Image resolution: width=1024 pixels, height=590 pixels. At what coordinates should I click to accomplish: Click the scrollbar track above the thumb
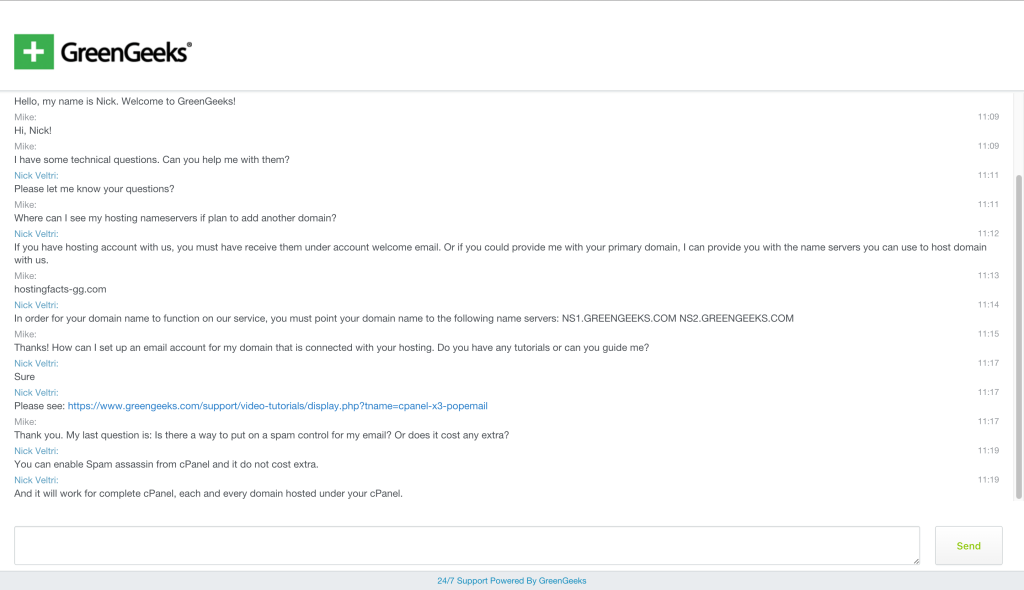coord(1019,134)
